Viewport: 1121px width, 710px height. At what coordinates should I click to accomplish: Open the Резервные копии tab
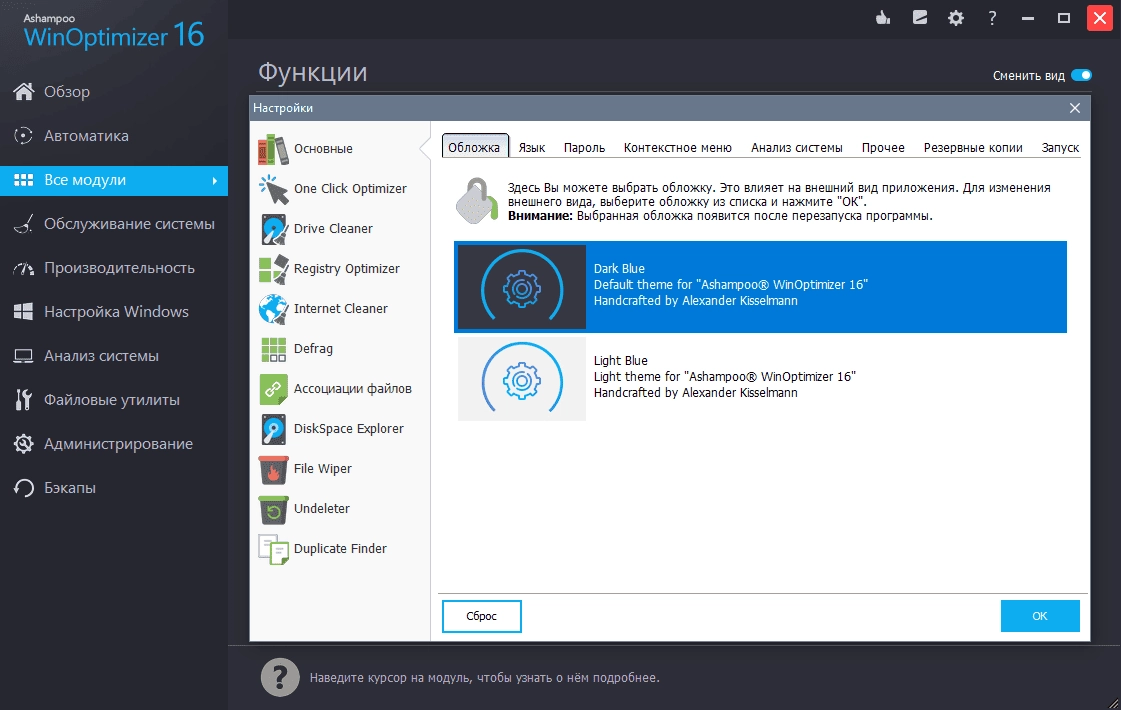coord(973,147)
